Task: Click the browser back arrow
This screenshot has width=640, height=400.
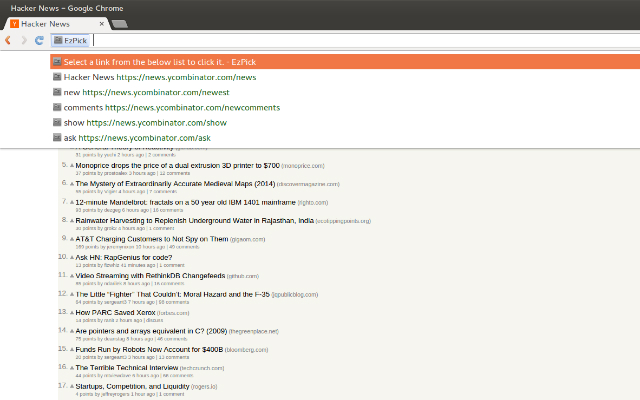Action: coord(8,40)
